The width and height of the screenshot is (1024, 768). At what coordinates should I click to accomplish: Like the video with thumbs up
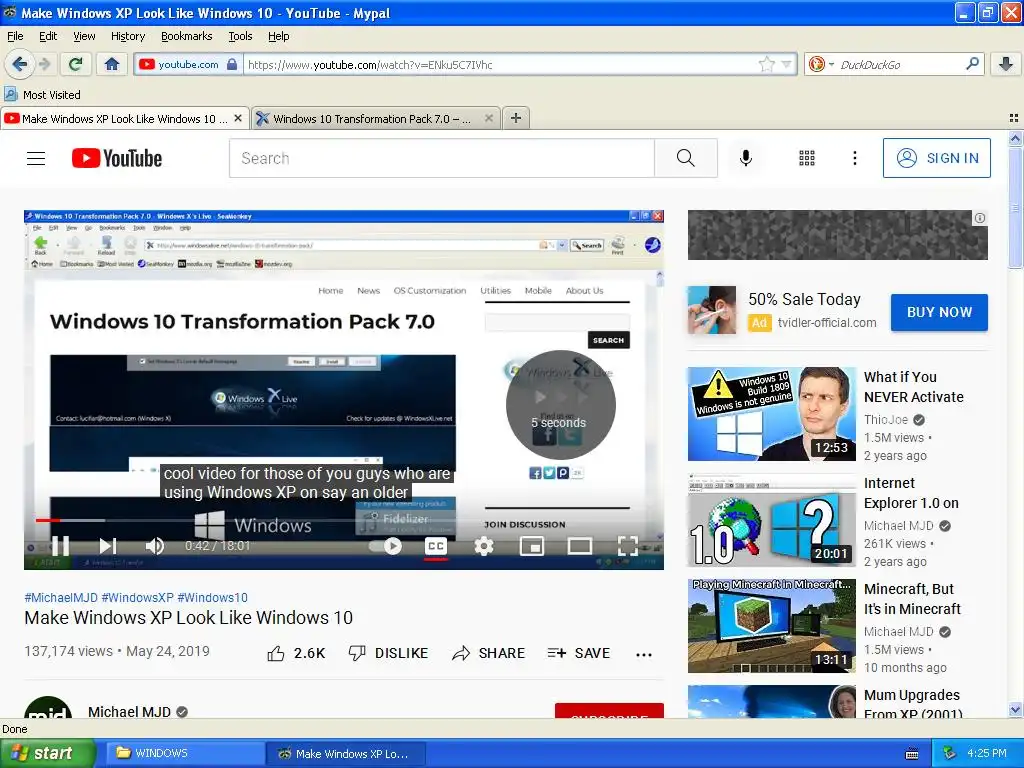[x=296, y=653]
